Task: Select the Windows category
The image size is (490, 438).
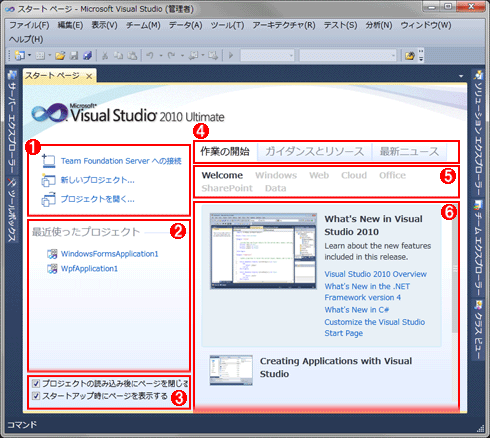Action: click(x=276, y=175)
